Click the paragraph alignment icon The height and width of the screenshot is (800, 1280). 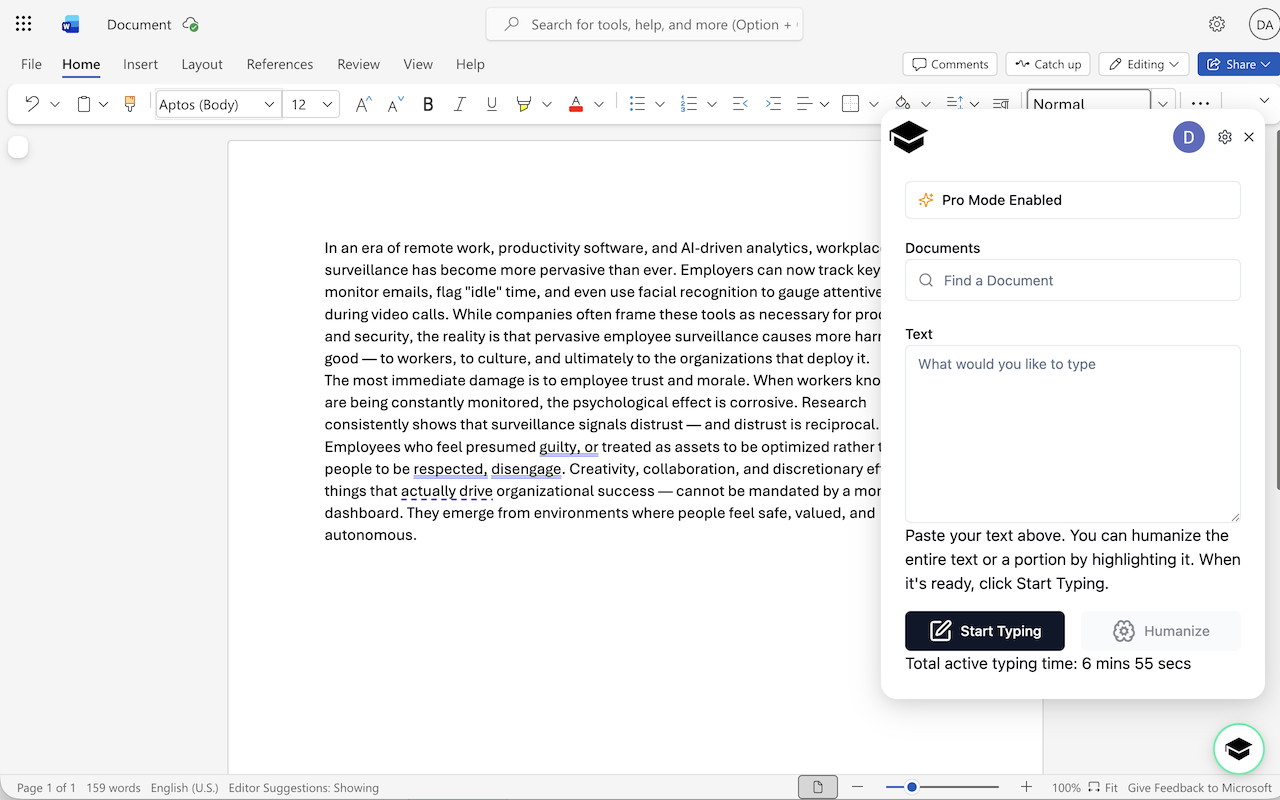(x=804, y=104)
